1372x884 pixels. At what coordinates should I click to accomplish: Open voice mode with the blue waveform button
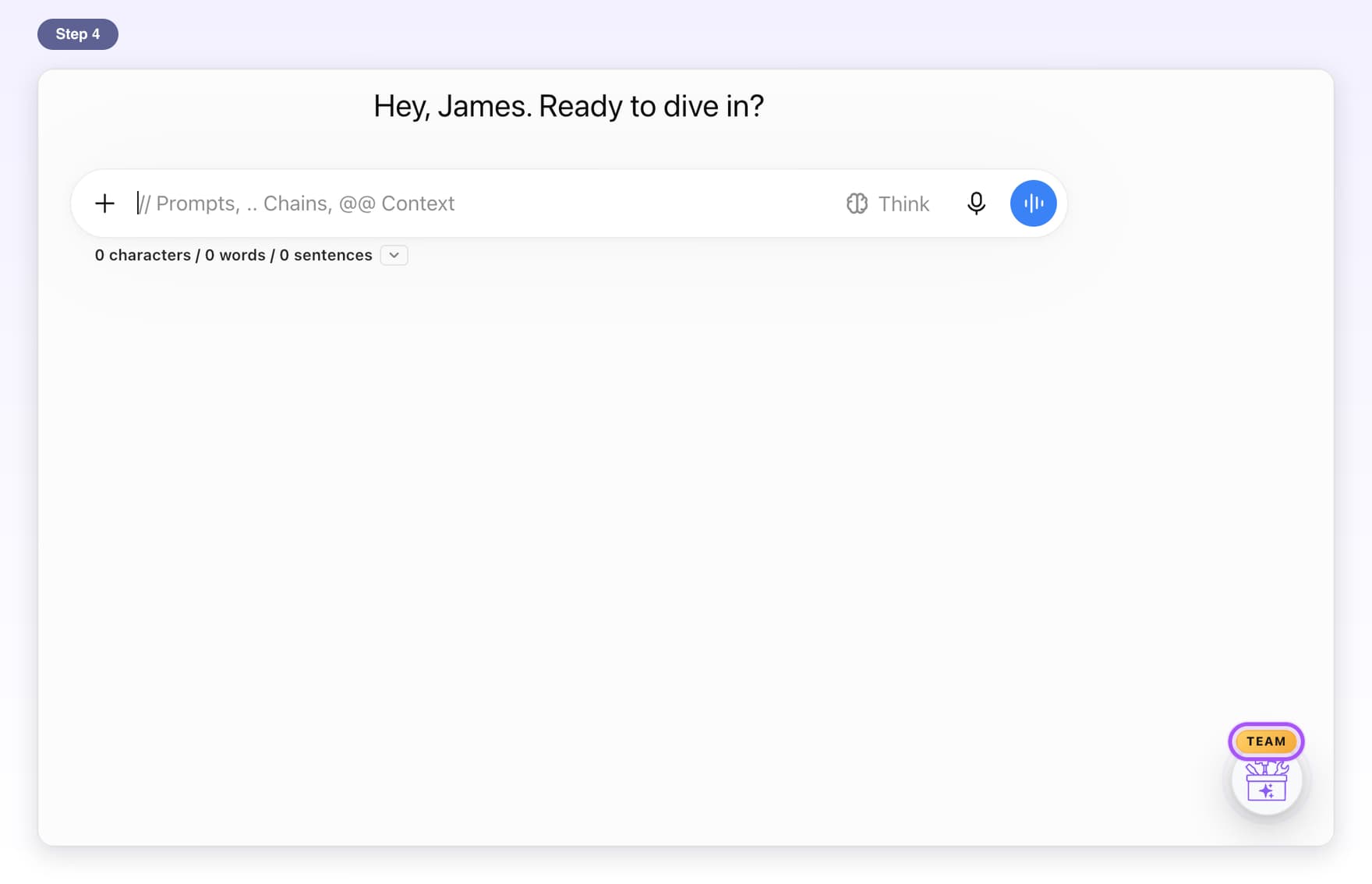(1033, 203)
